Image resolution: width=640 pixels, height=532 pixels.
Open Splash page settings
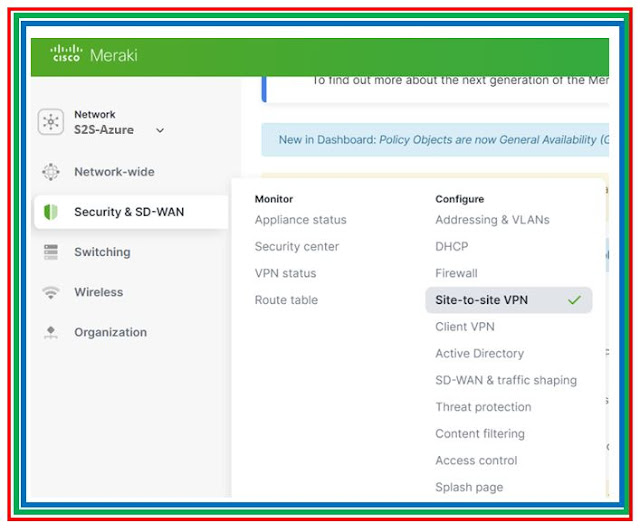[469, 487]
